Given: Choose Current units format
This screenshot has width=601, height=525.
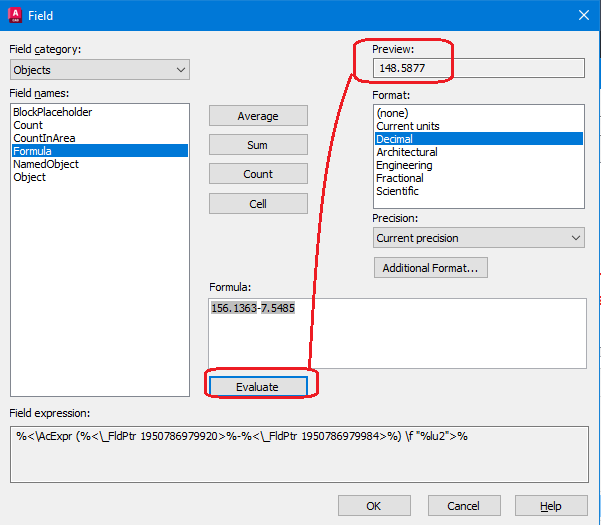Looking at the screenshot, I should [479, 126].
